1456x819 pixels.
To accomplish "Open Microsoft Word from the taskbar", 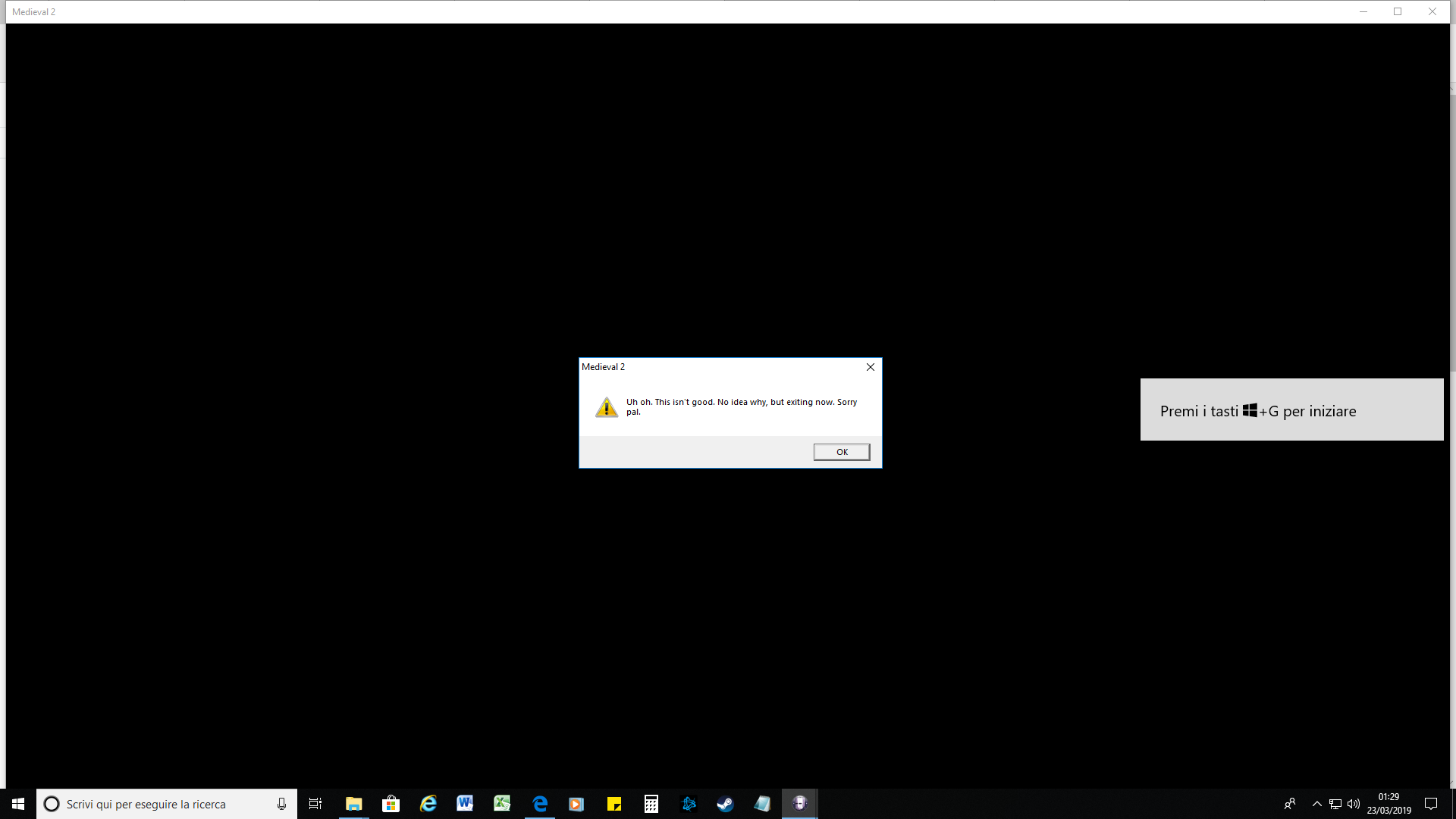I will pyautogui.click(x=465, y=804).
